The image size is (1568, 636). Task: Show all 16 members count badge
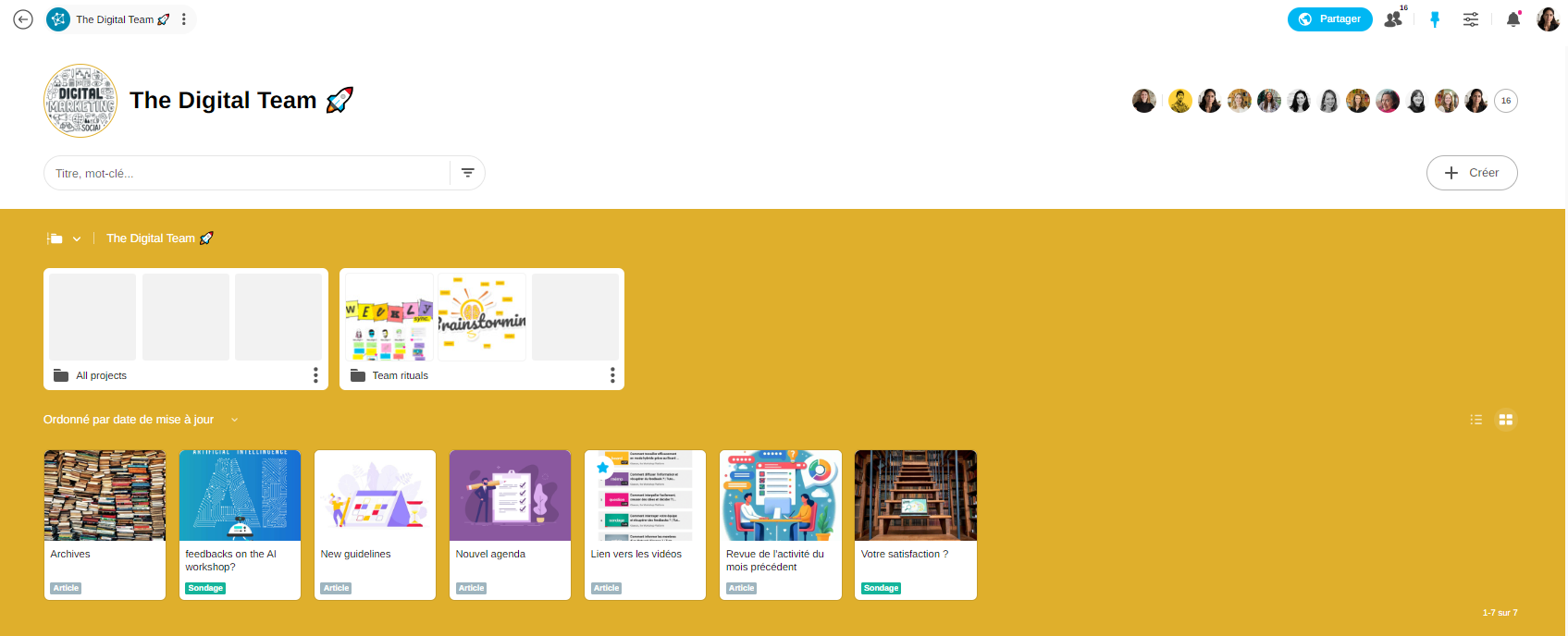(1505, 101)
